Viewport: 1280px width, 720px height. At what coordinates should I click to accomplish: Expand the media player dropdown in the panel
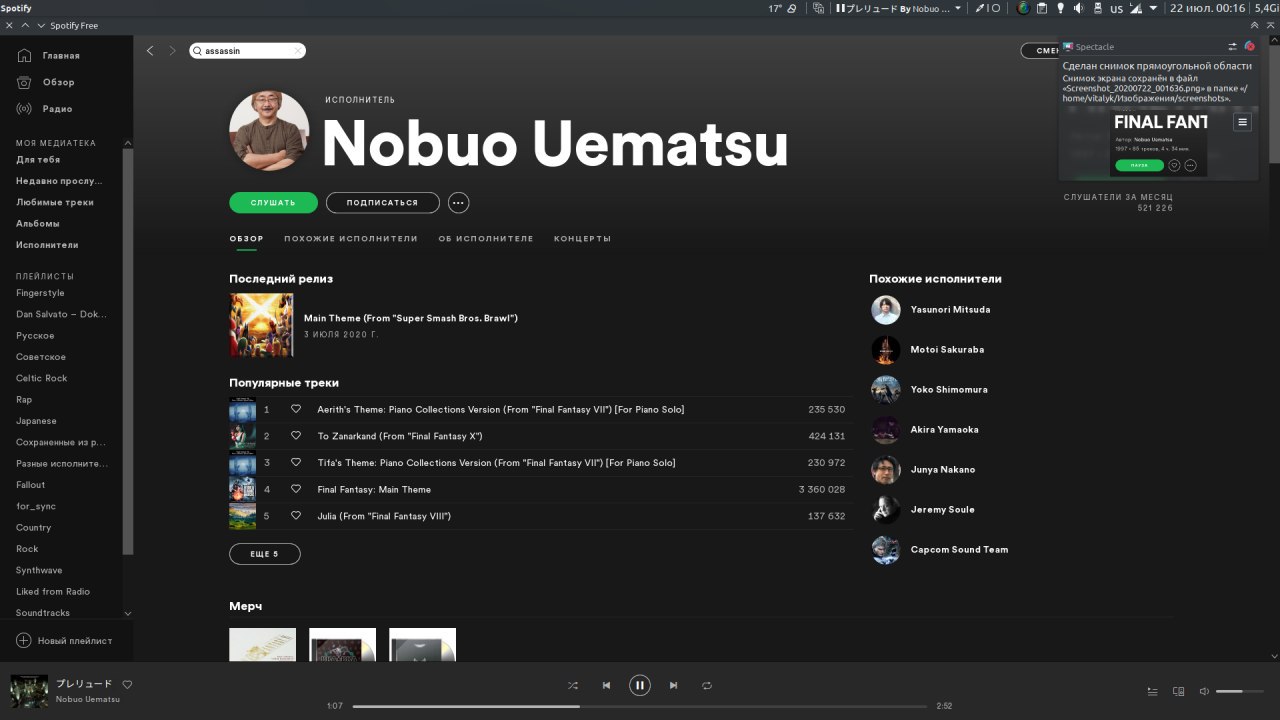point(958,8)
